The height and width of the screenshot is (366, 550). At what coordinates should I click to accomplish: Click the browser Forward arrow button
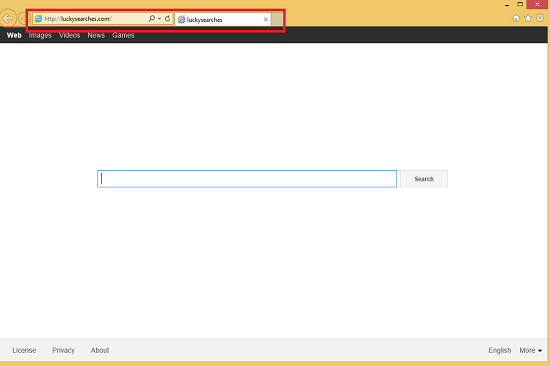[23, 18]
